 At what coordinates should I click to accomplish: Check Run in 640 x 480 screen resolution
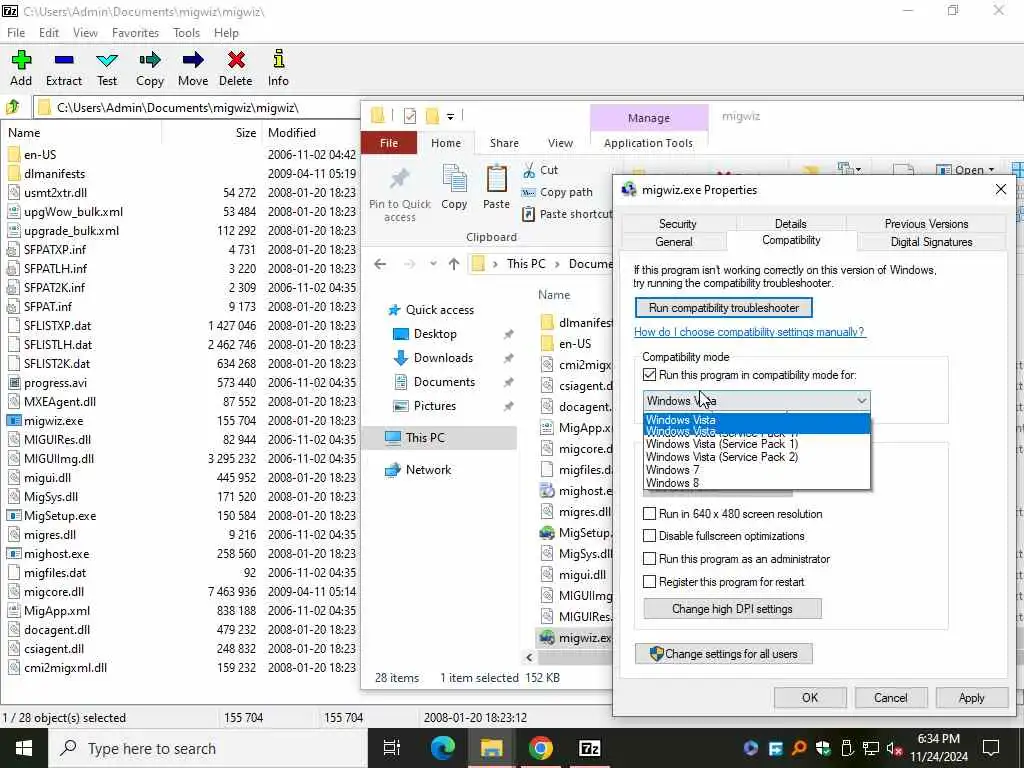649,514
